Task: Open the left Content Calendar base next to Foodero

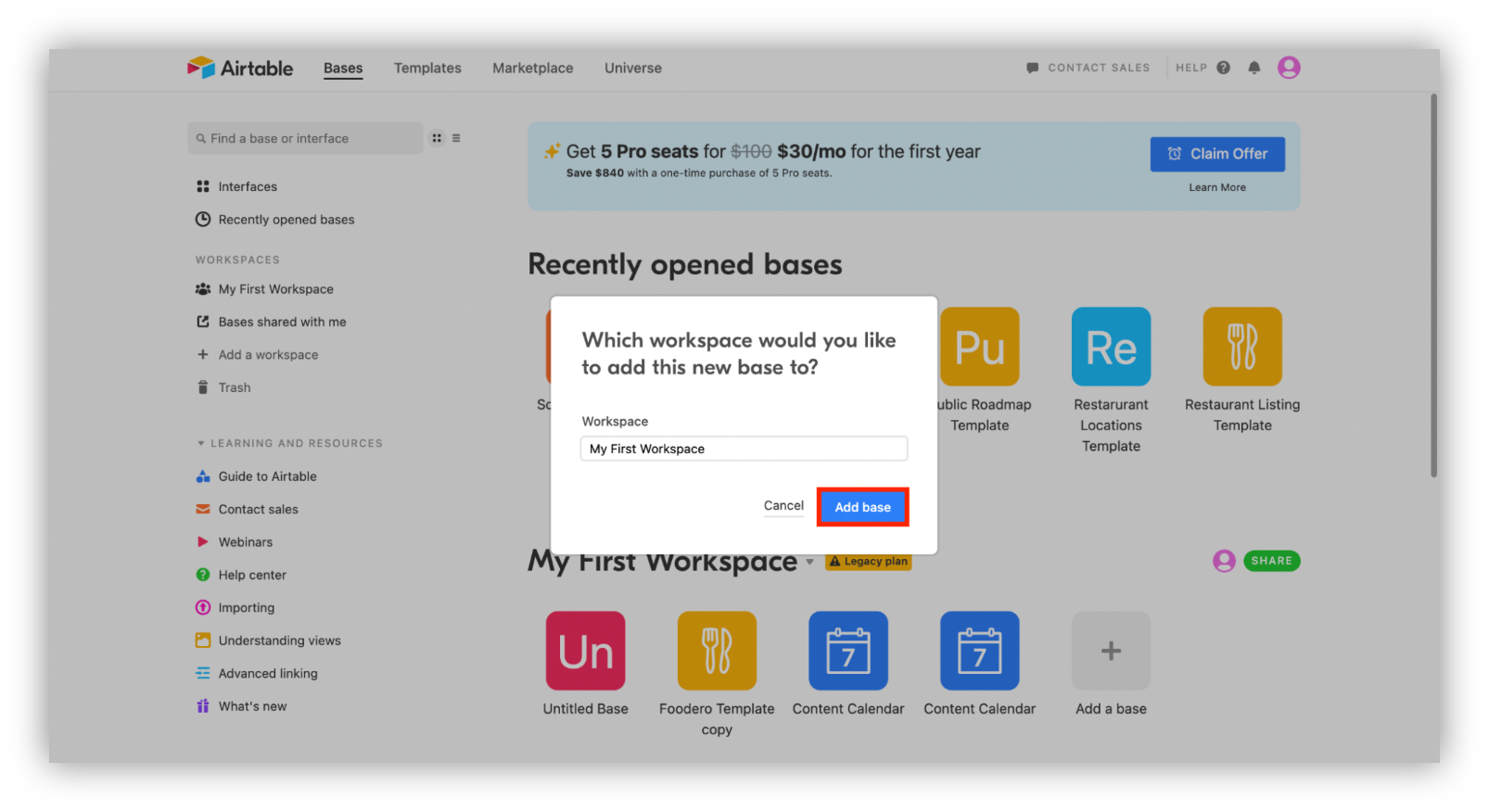Action: 848,651
